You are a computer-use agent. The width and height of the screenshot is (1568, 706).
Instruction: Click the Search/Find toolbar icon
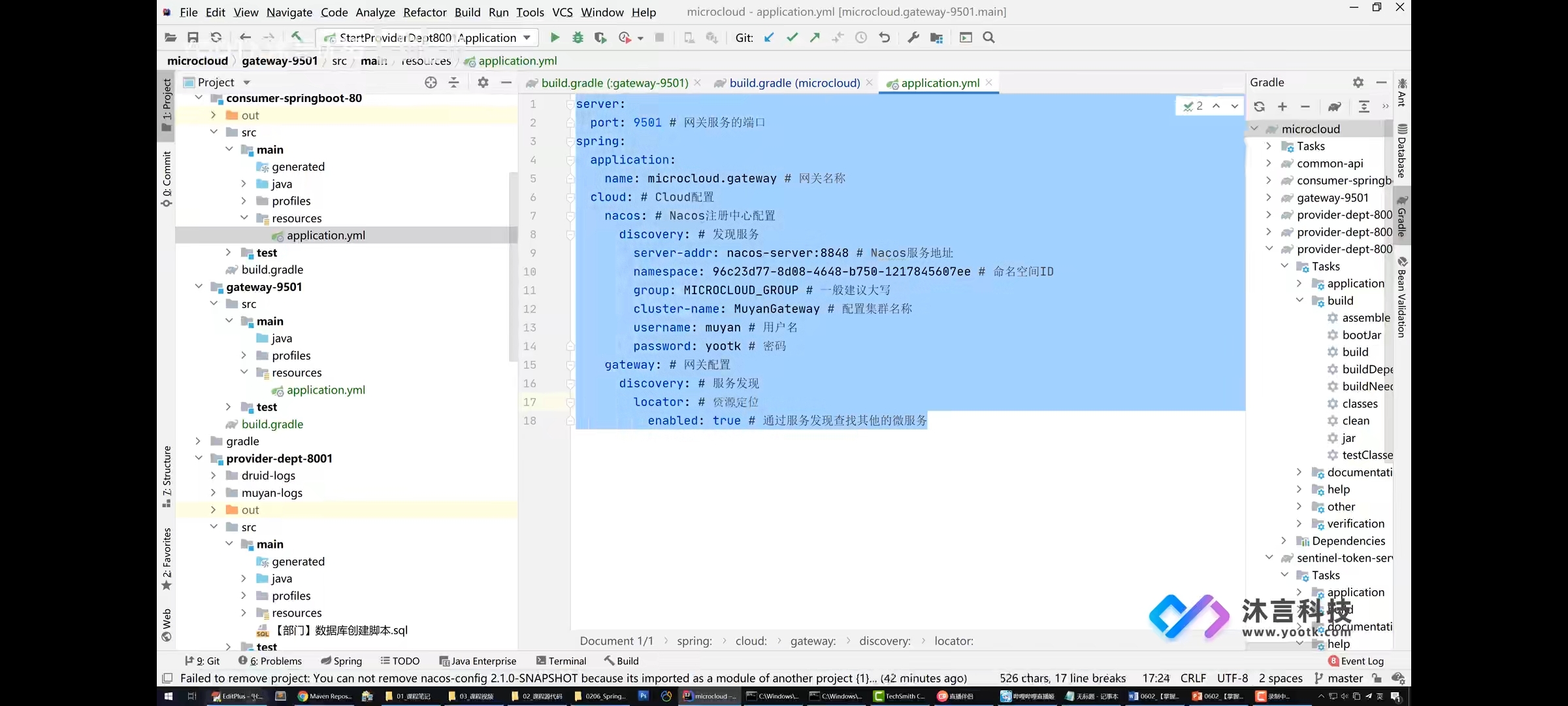coord(989,38)
